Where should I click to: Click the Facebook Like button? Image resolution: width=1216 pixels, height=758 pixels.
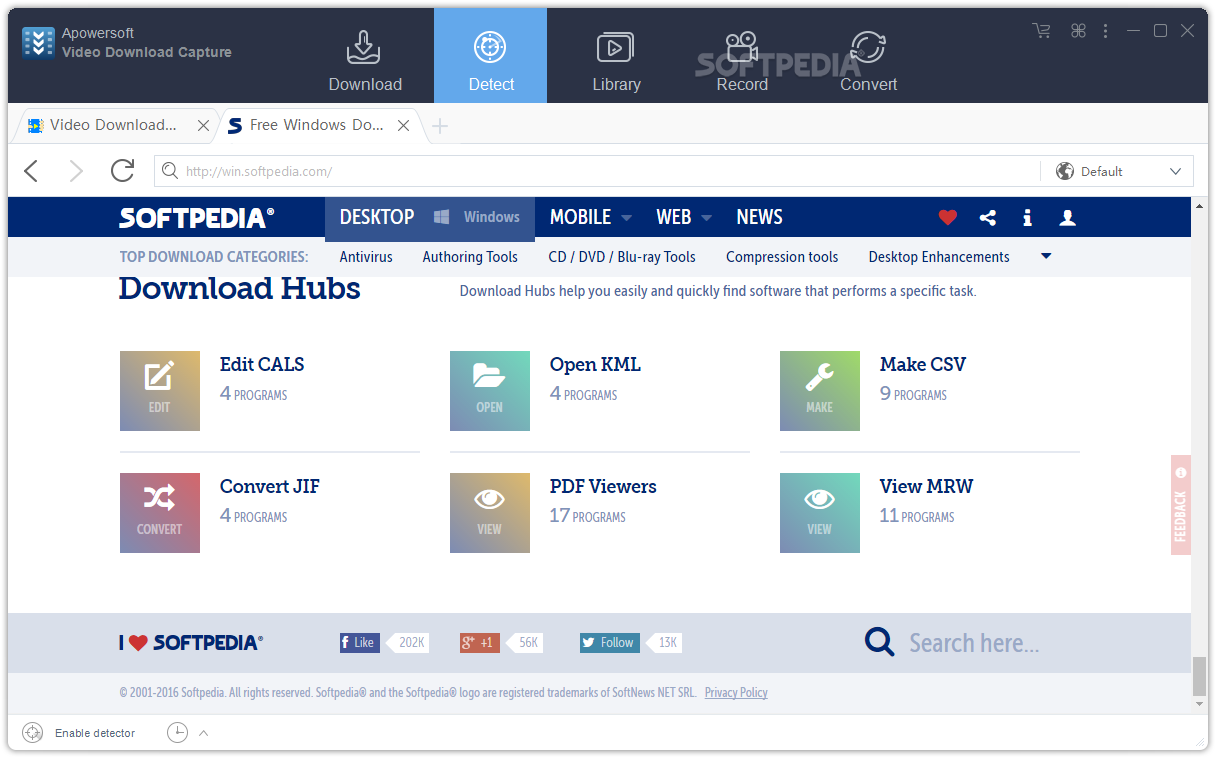pos(360,642)
